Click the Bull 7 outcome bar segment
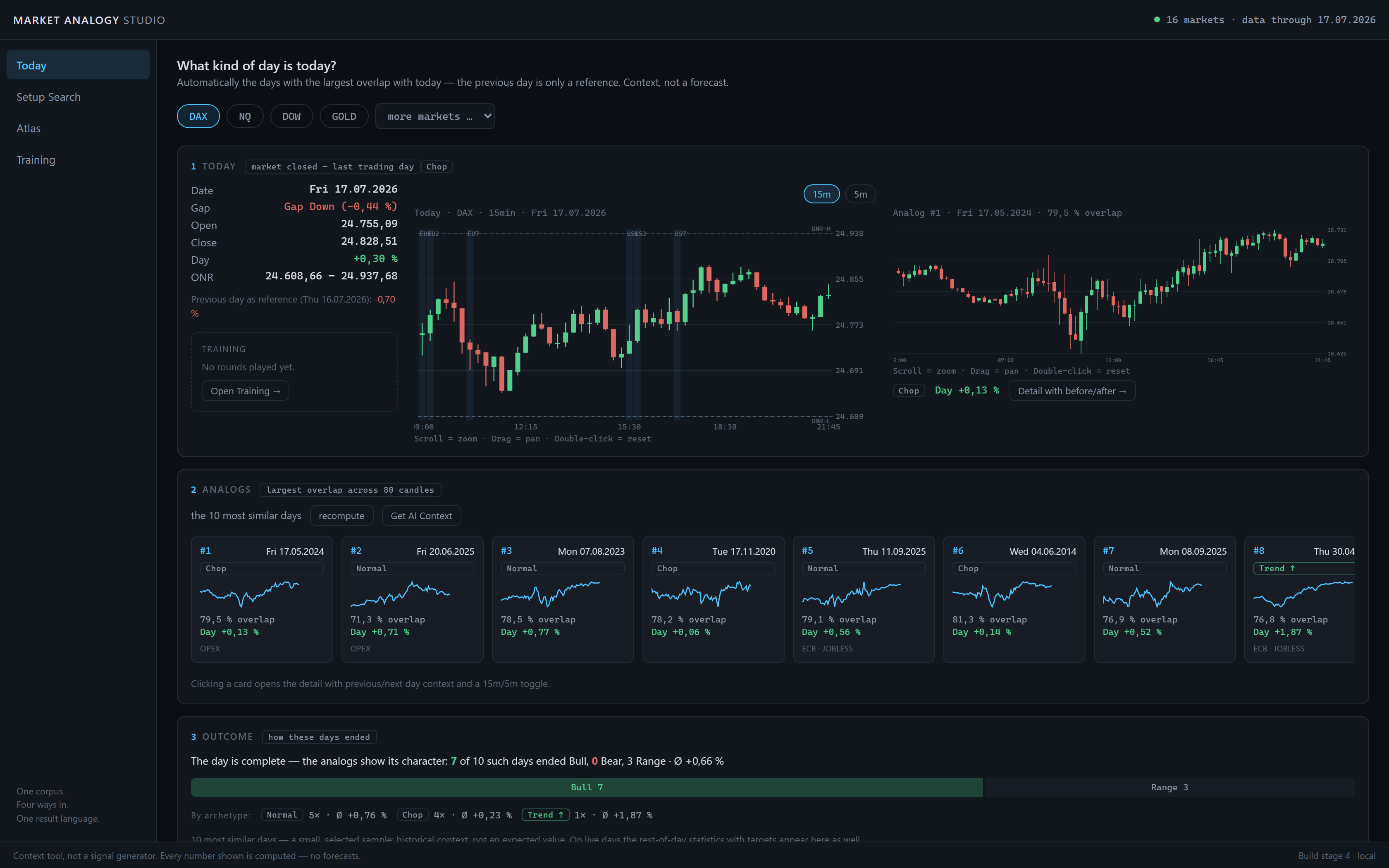This screenshot has width=1389, height=868. (587, 787)
